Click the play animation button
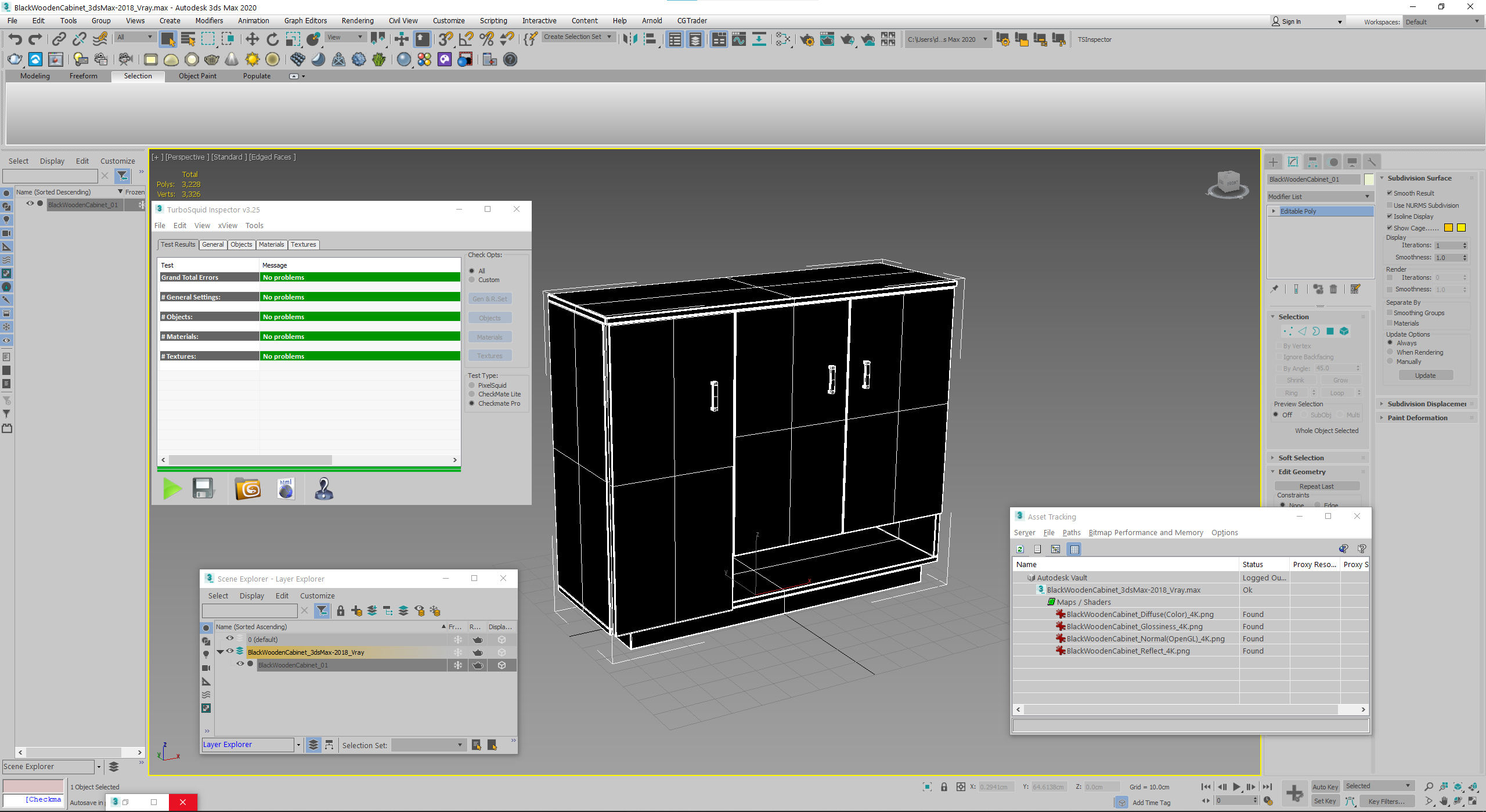 1236,787
